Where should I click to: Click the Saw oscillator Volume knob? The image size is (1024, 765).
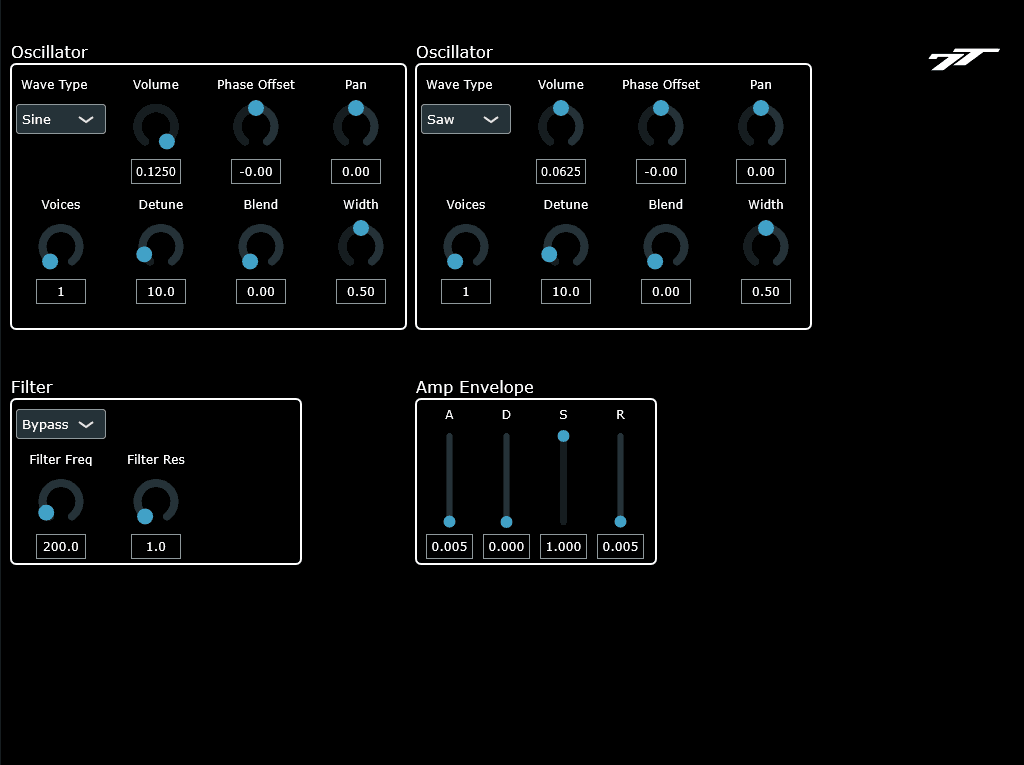coord(561,124)
